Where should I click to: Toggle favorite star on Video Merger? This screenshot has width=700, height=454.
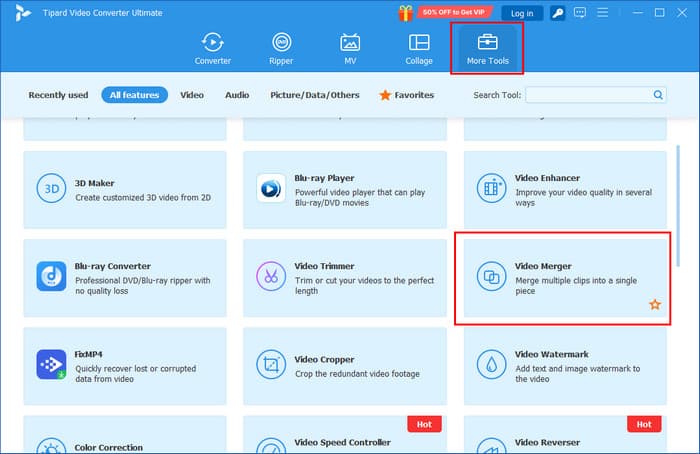[x=655, y=304]
